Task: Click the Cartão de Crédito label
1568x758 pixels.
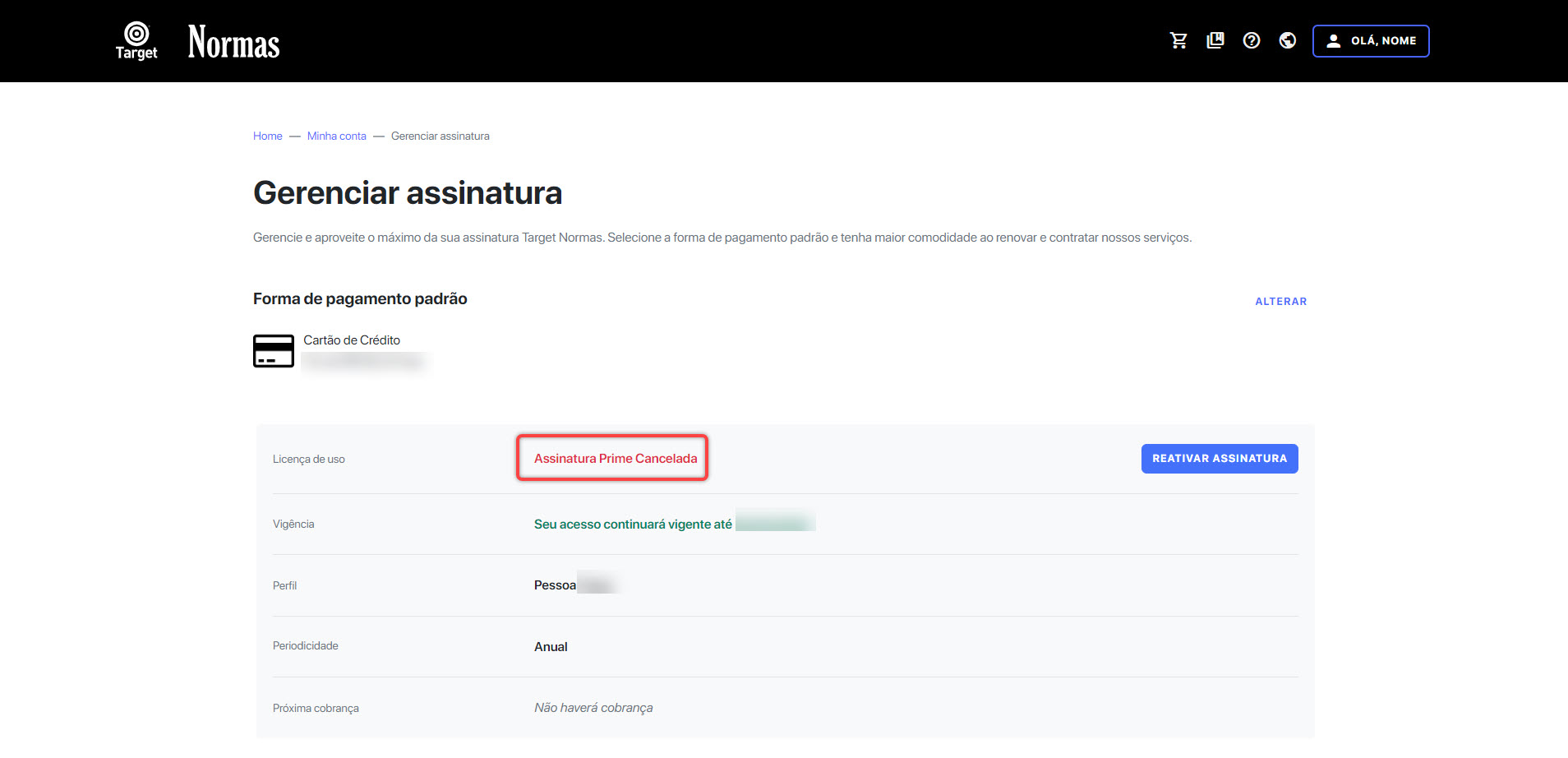Action: point(351,340)
